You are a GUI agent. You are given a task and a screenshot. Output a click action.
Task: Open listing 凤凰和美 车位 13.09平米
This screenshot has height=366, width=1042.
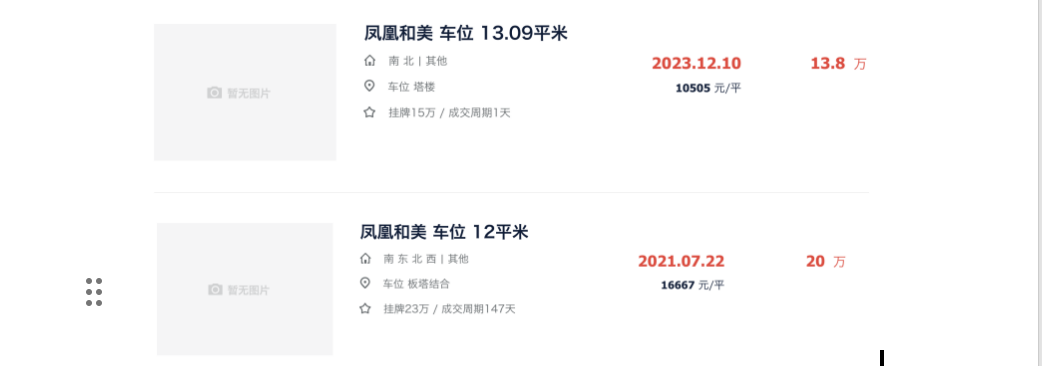[x=466, y=33]
